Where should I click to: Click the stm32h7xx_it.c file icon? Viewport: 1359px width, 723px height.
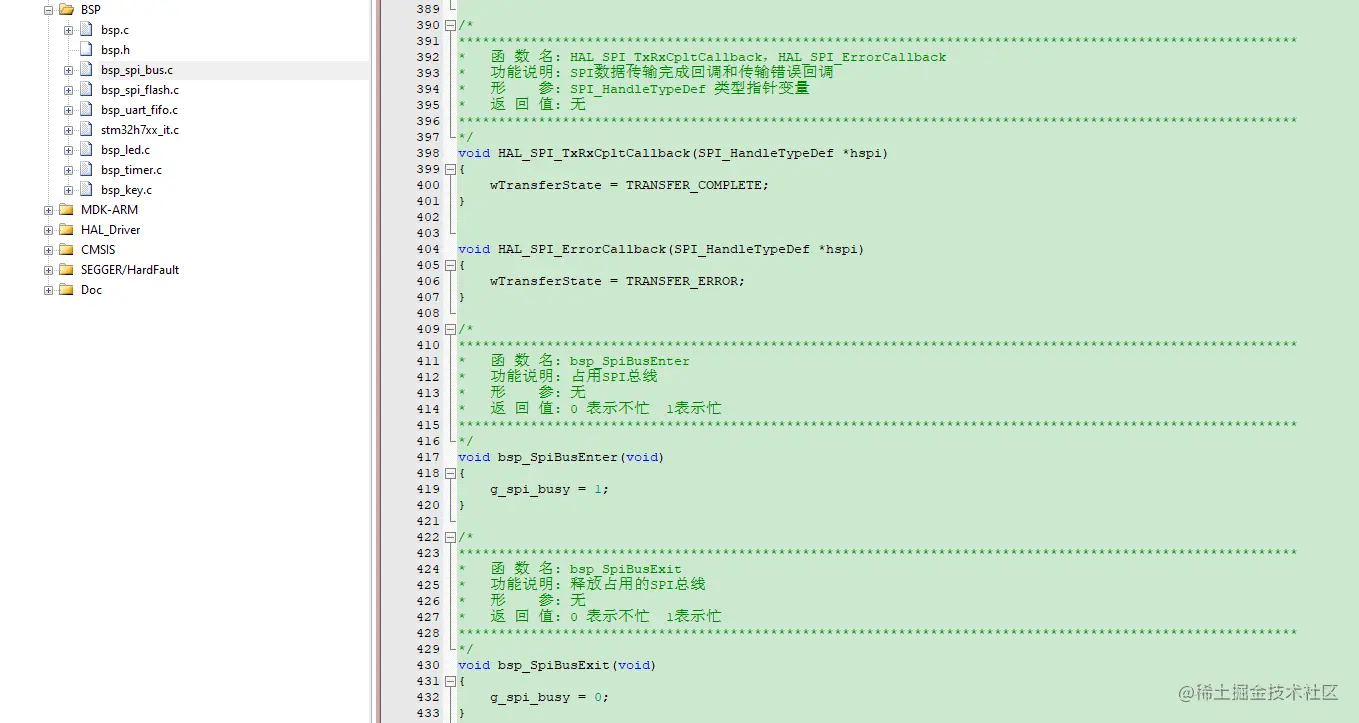pos(86,130)
